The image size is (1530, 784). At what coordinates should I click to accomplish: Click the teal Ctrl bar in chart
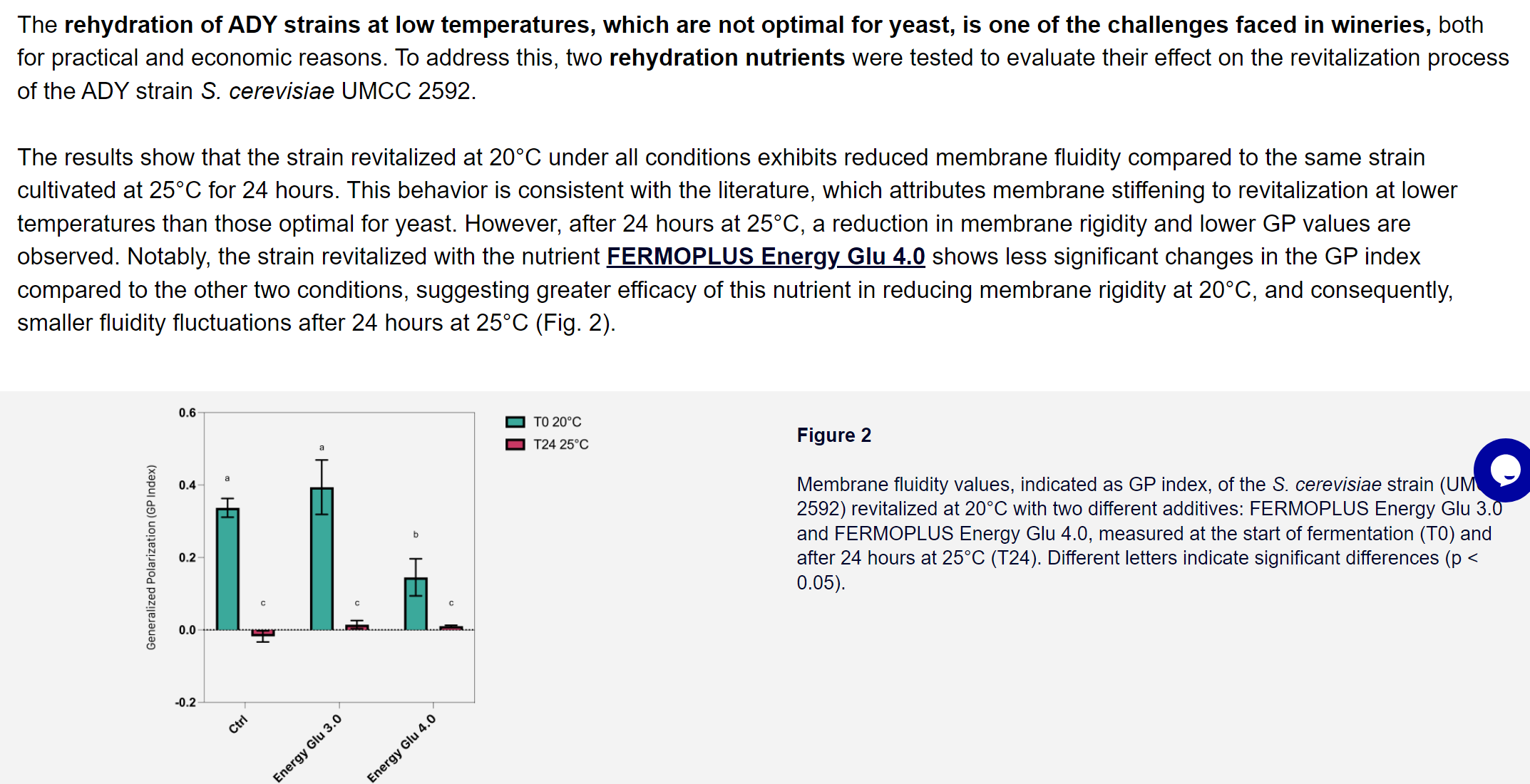pos(227,569)
